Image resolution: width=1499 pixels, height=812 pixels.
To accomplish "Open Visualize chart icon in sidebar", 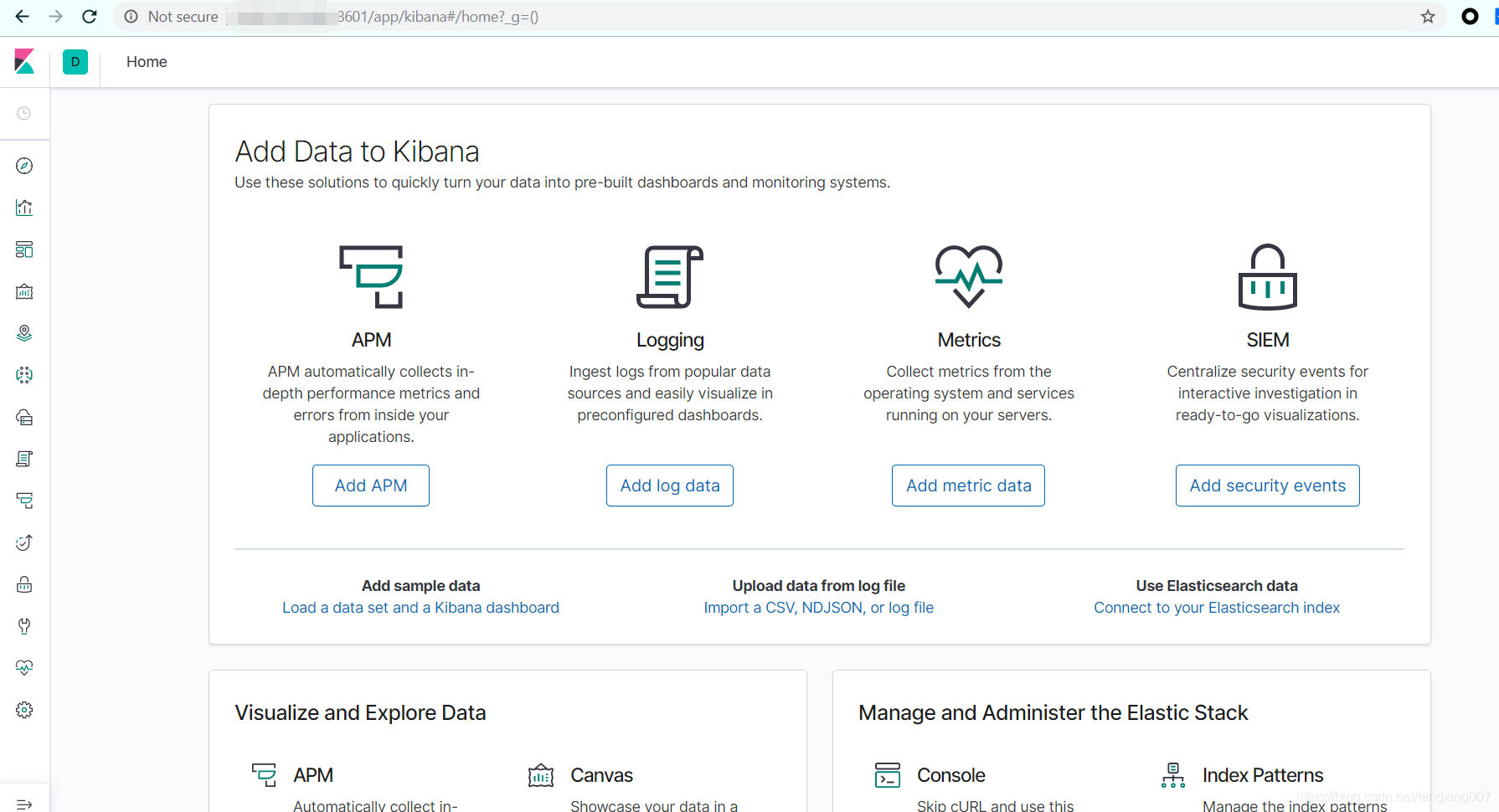I will (24, 208).
